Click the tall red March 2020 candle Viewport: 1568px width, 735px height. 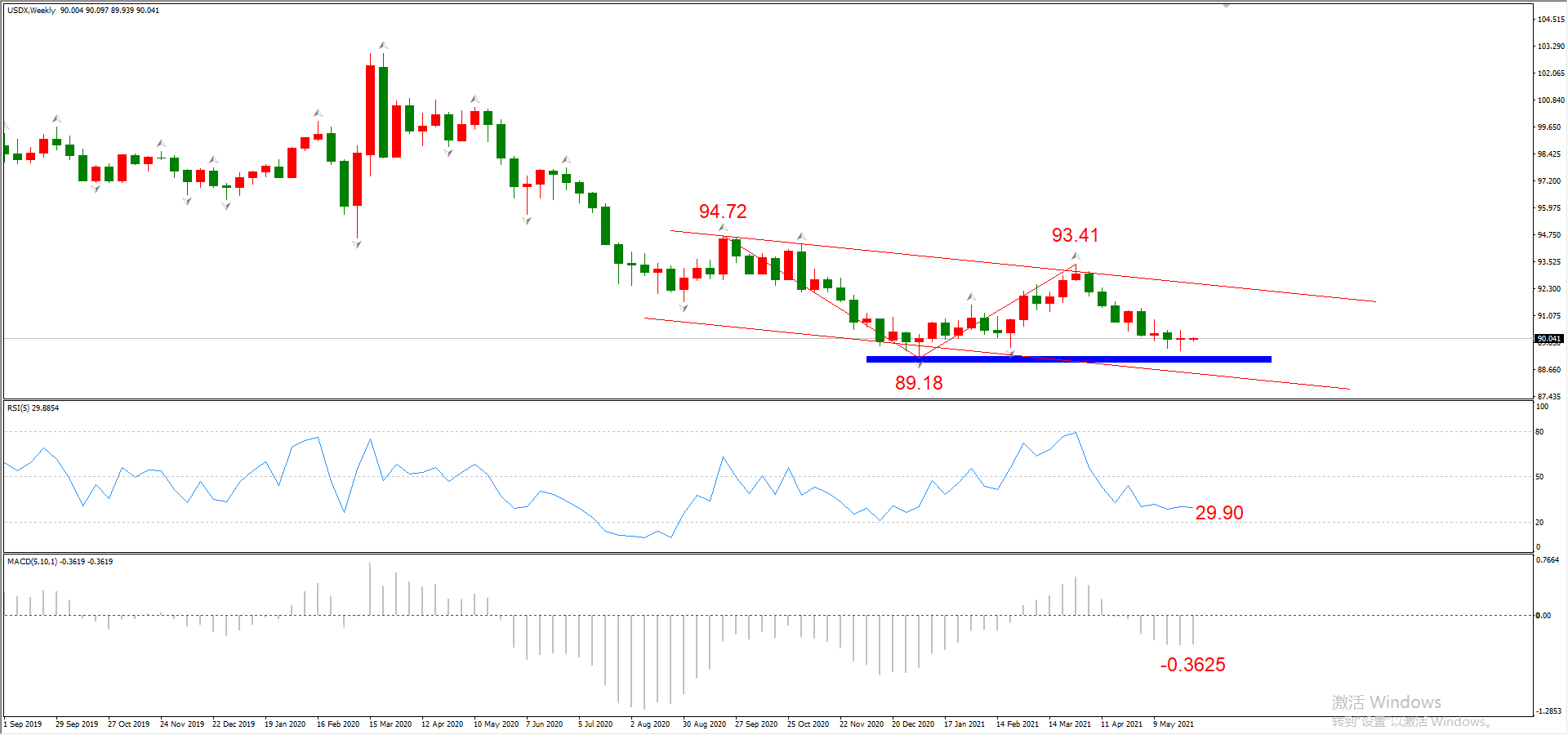pos(370,110)
